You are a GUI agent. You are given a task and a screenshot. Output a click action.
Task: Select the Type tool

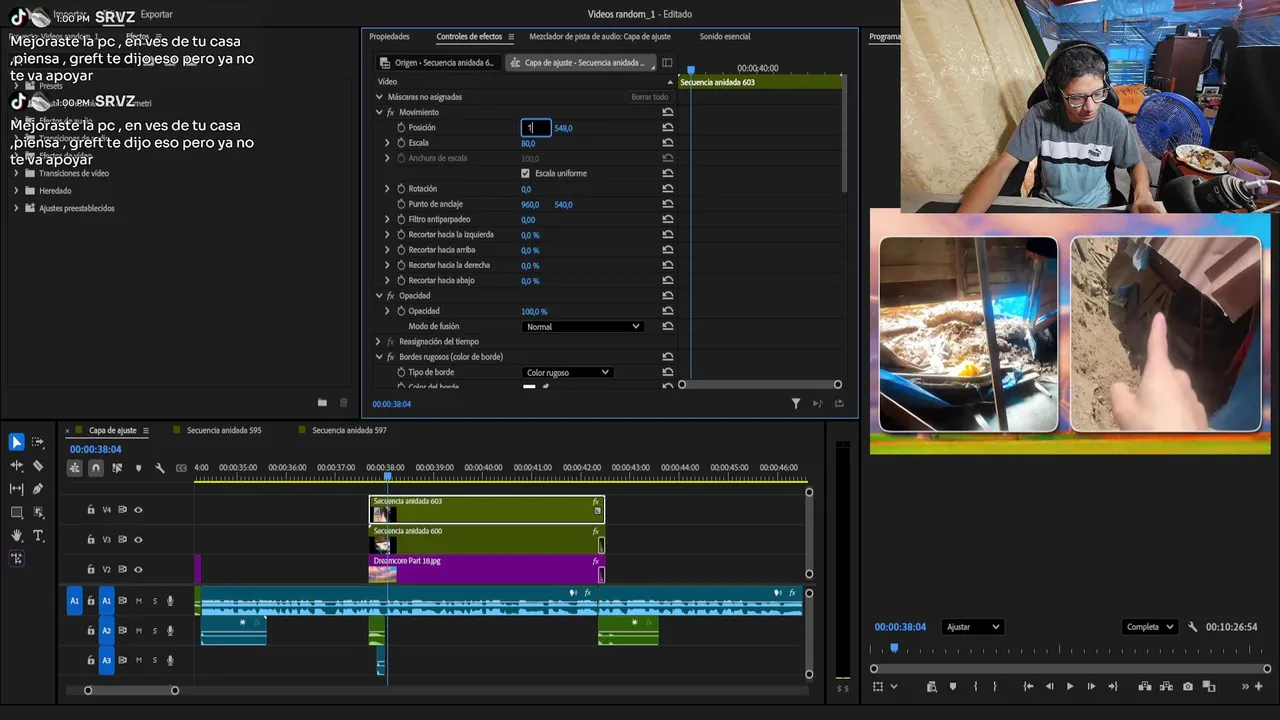coord(38,536)
